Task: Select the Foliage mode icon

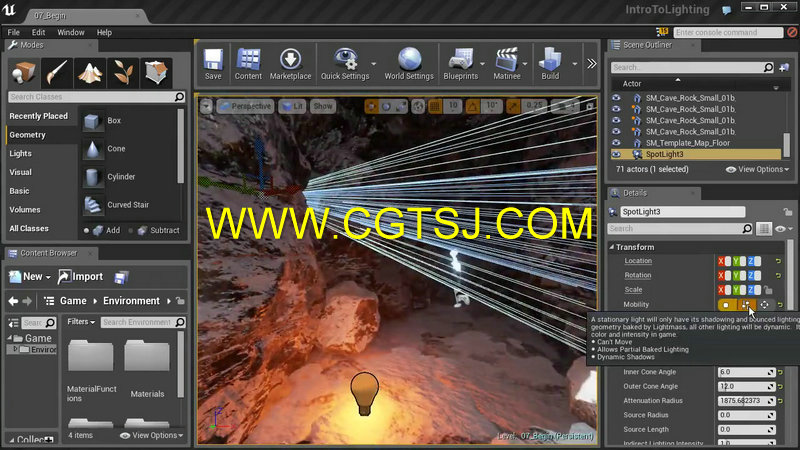Action: click(123, 72)
